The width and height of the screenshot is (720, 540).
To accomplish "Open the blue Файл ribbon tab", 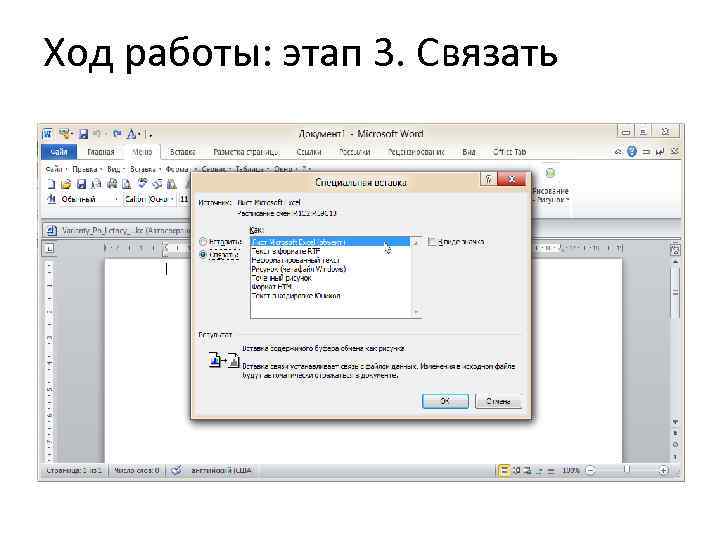I will click(x=59, y=152).
